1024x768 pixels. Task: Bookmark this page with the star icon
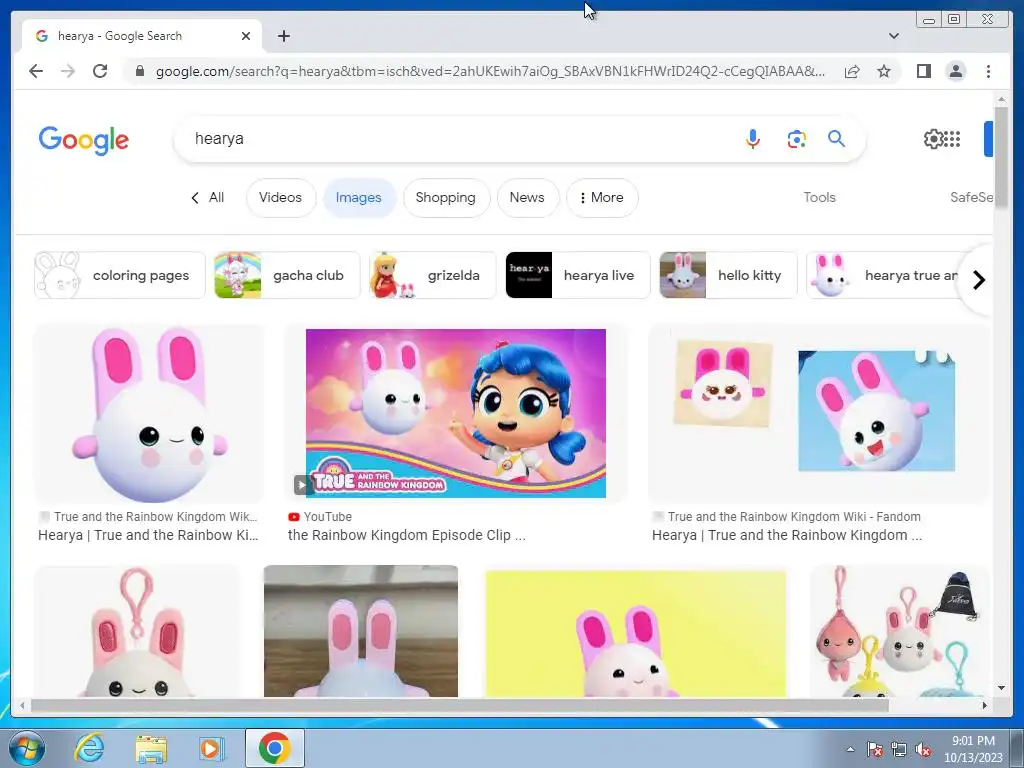point(884,71)
